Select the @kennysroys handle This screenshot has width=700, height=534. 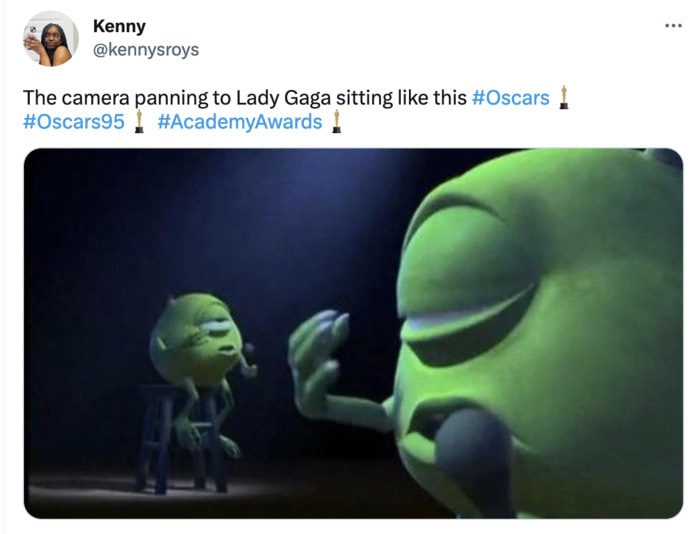tap(146, 50)
